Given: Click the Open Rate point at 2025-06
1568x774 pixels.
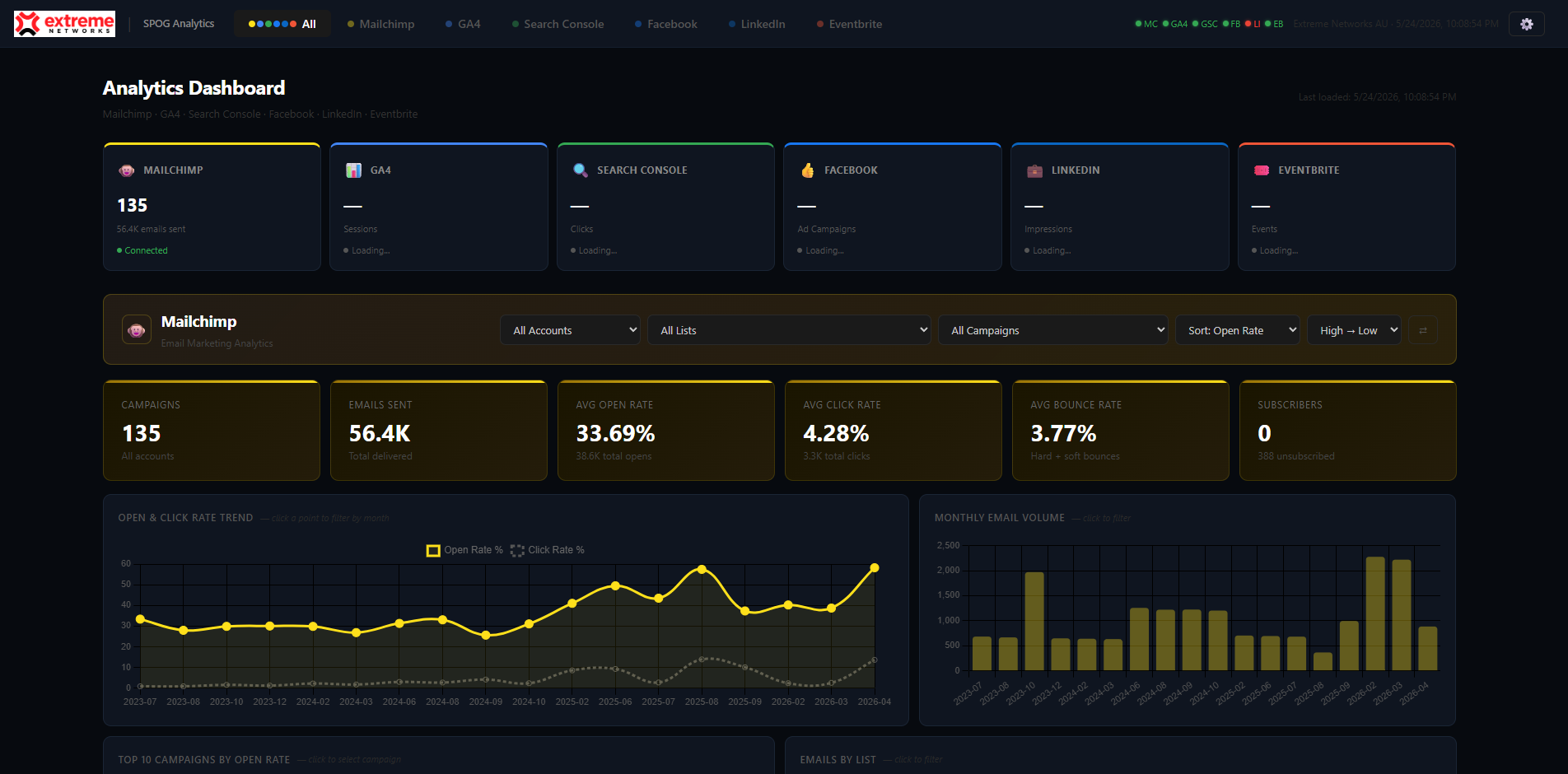Looking at the screenshot, I should 615,585.
